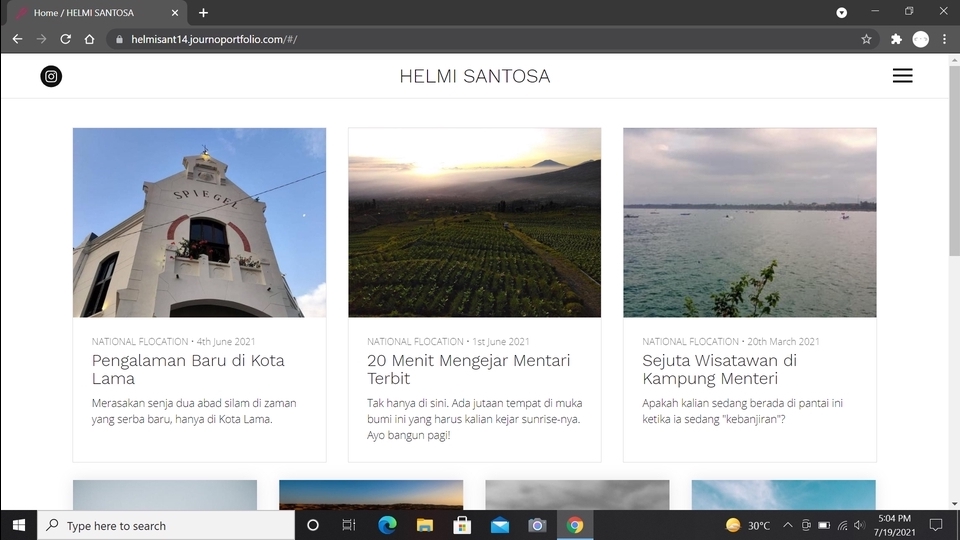Click the '20th March 2021' publication label
960x540 pixels.
[x=783, y=342]
